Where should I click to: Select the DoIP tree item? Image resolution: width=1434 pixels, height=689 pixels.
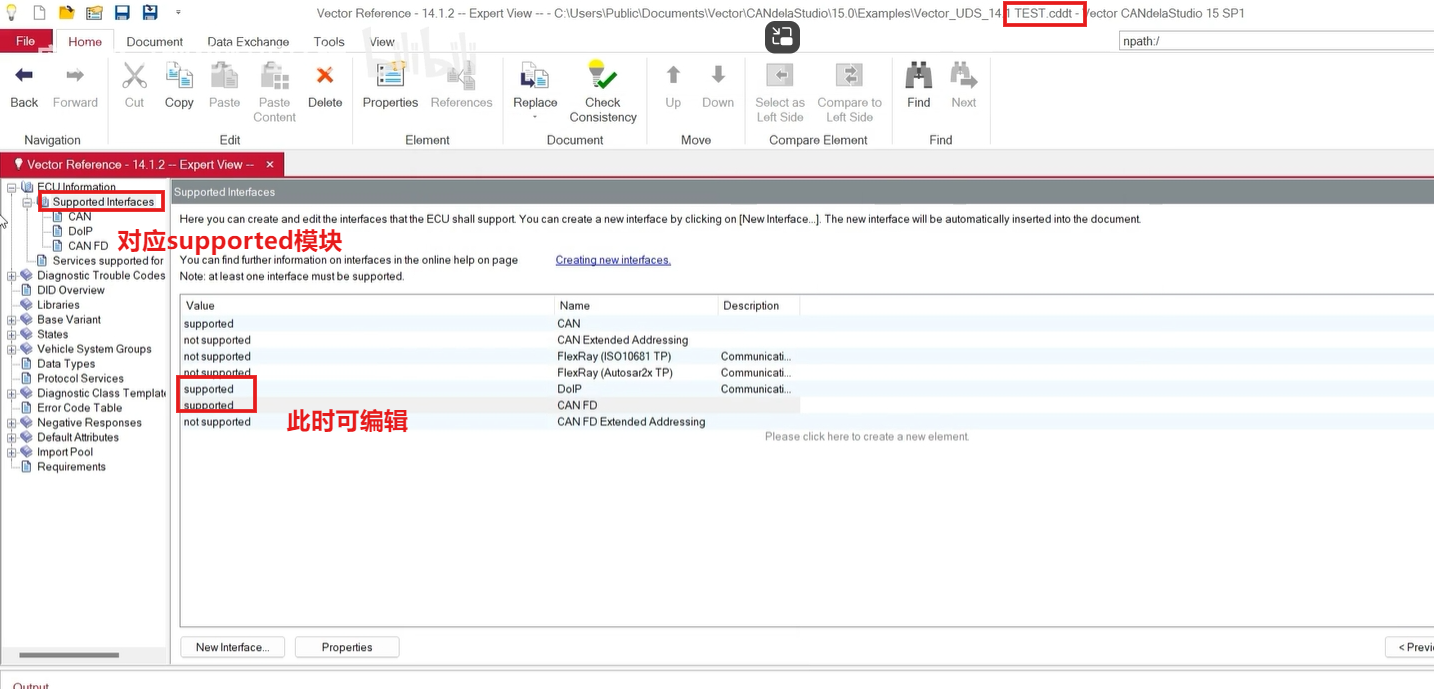(x=80, y=231)
